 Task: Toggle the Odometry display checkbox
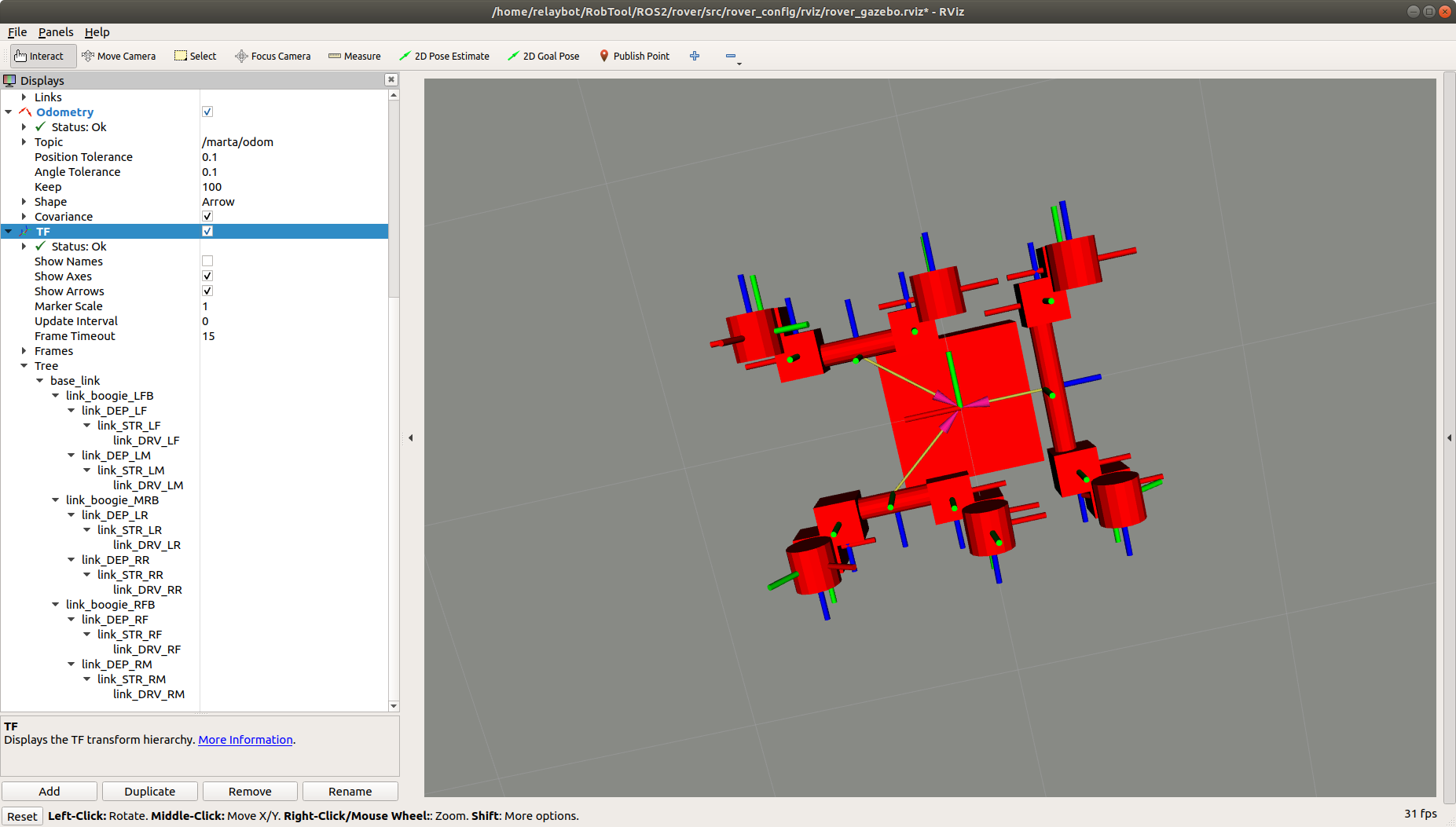click(x=207, y=112)
